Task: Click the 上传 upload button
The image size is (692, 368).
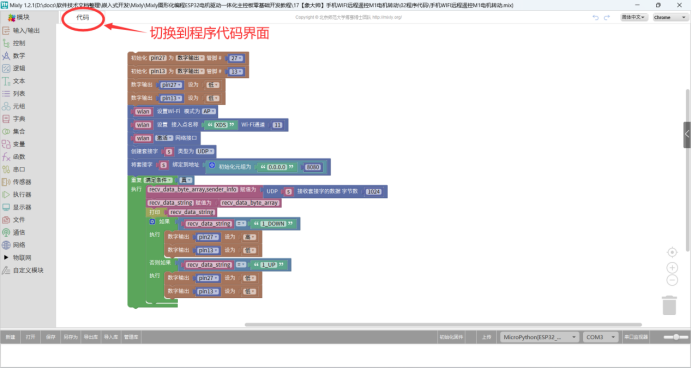Action: tap(486, 337)
